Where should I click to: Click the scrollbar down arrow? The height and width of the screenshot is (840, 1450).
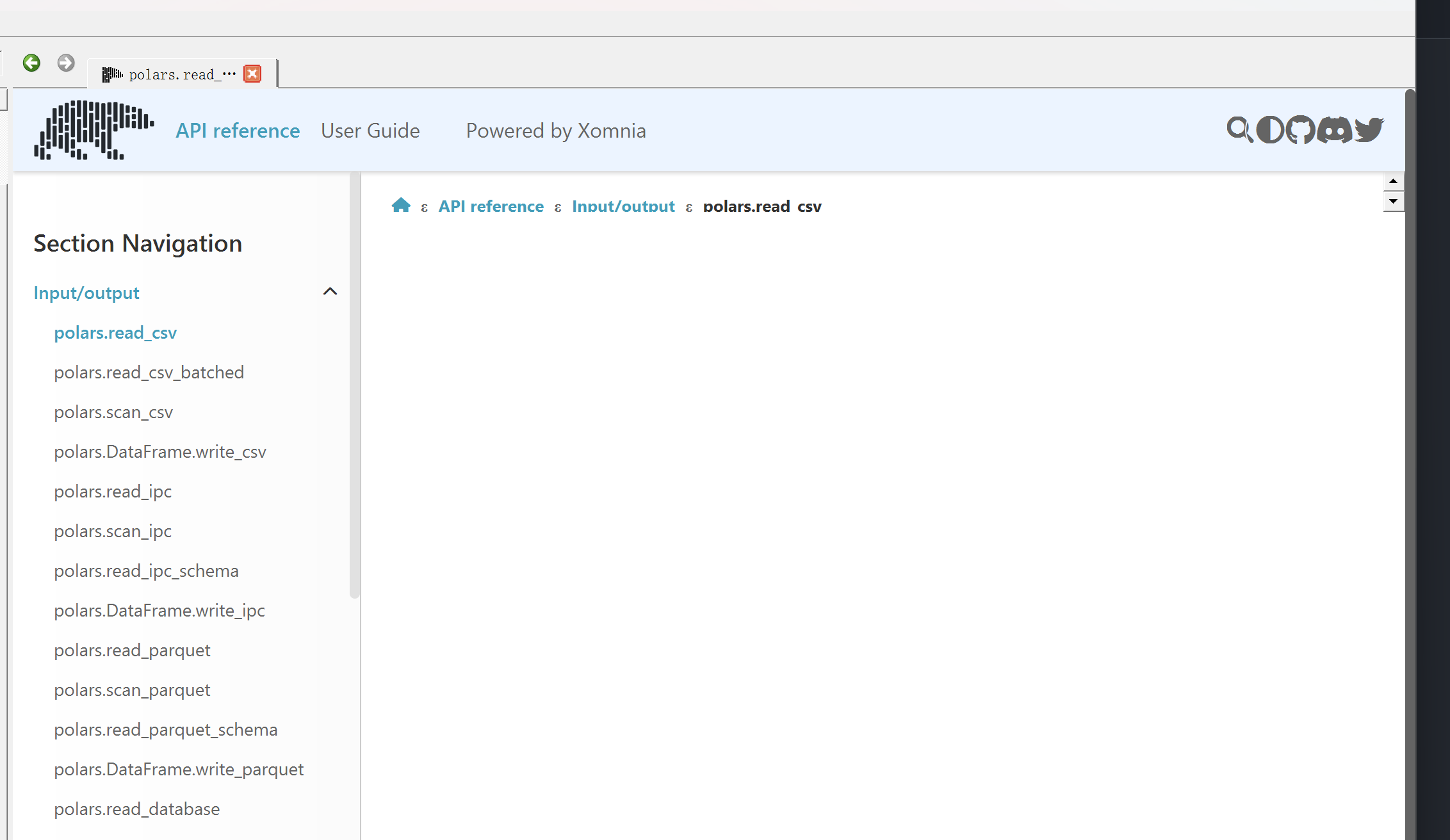pos(1393,201)
